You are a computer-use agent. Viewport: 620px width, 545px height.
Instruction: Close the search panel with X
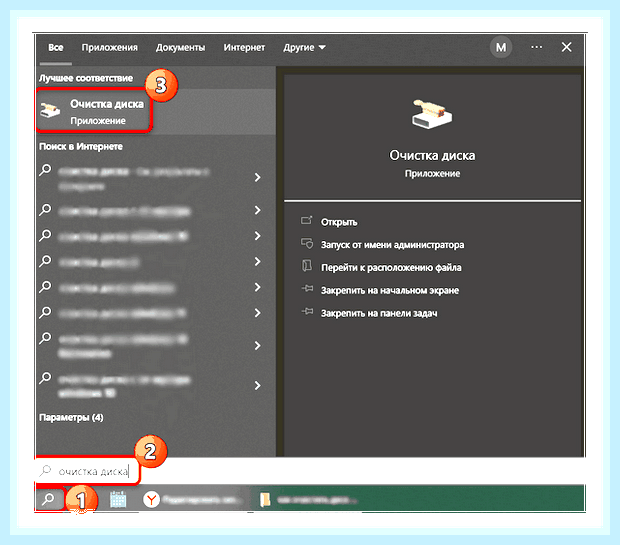[567, 47]
